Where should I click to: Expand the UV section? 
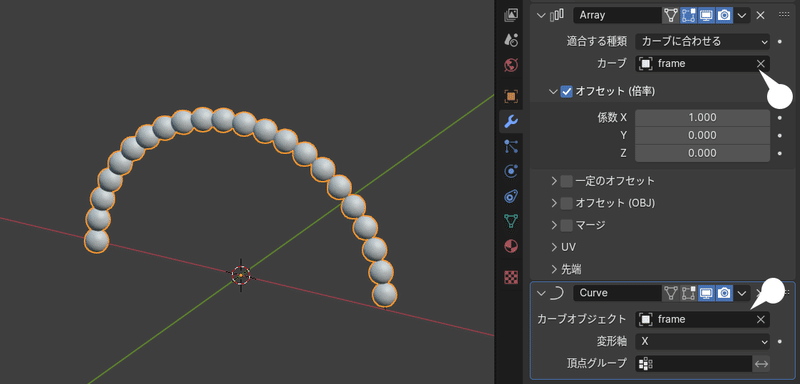554,247
